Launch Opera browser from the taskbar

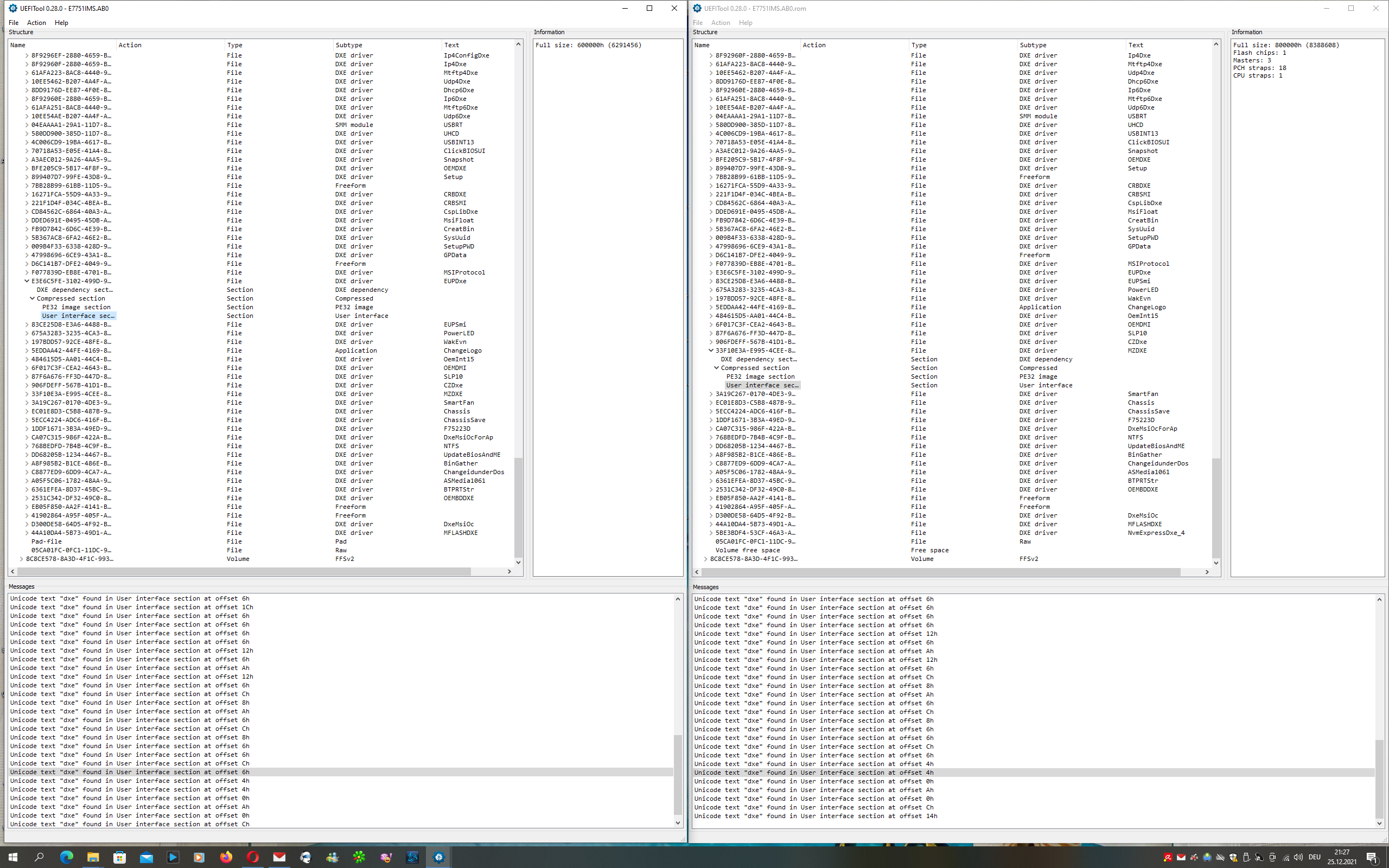(252, 857)
